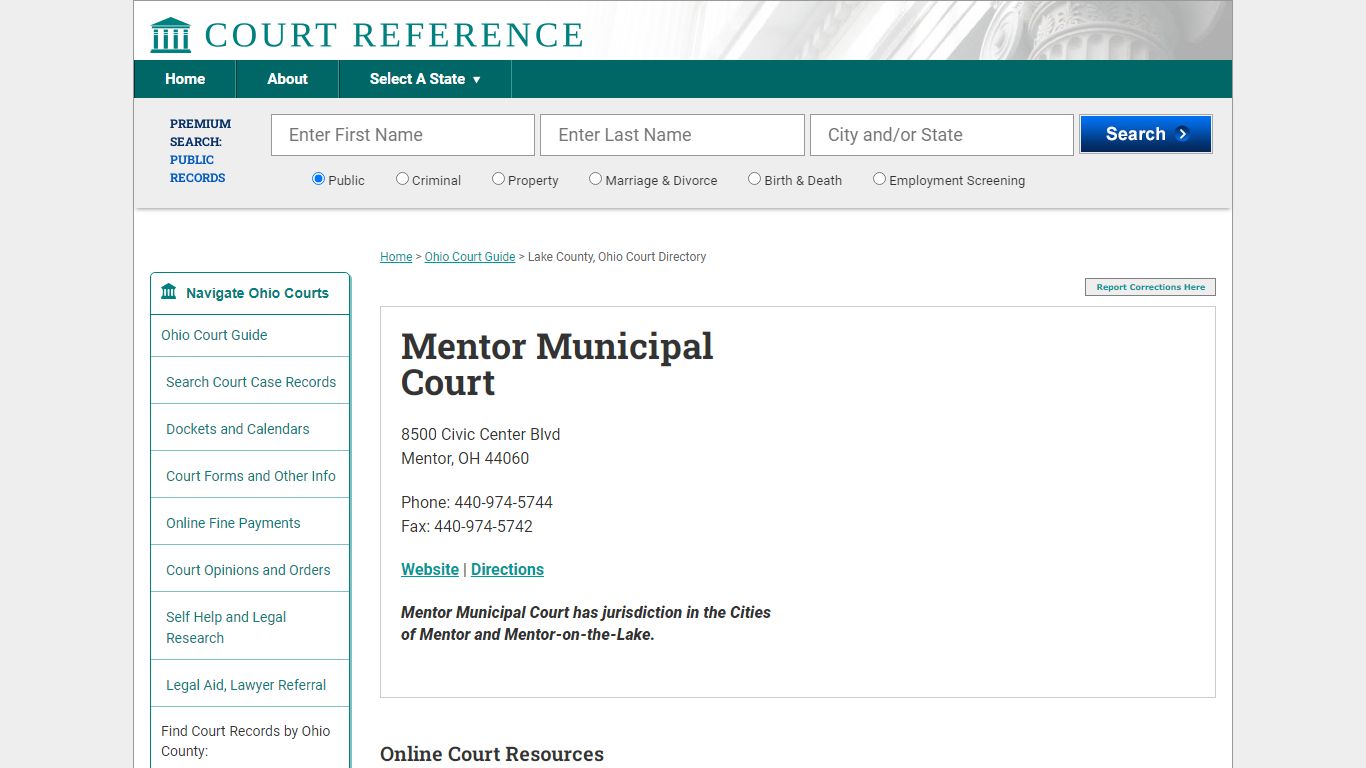The width and height of the screenshot is (1366, 768).
Task: Open the court Website link
Action: pos(430,569)
